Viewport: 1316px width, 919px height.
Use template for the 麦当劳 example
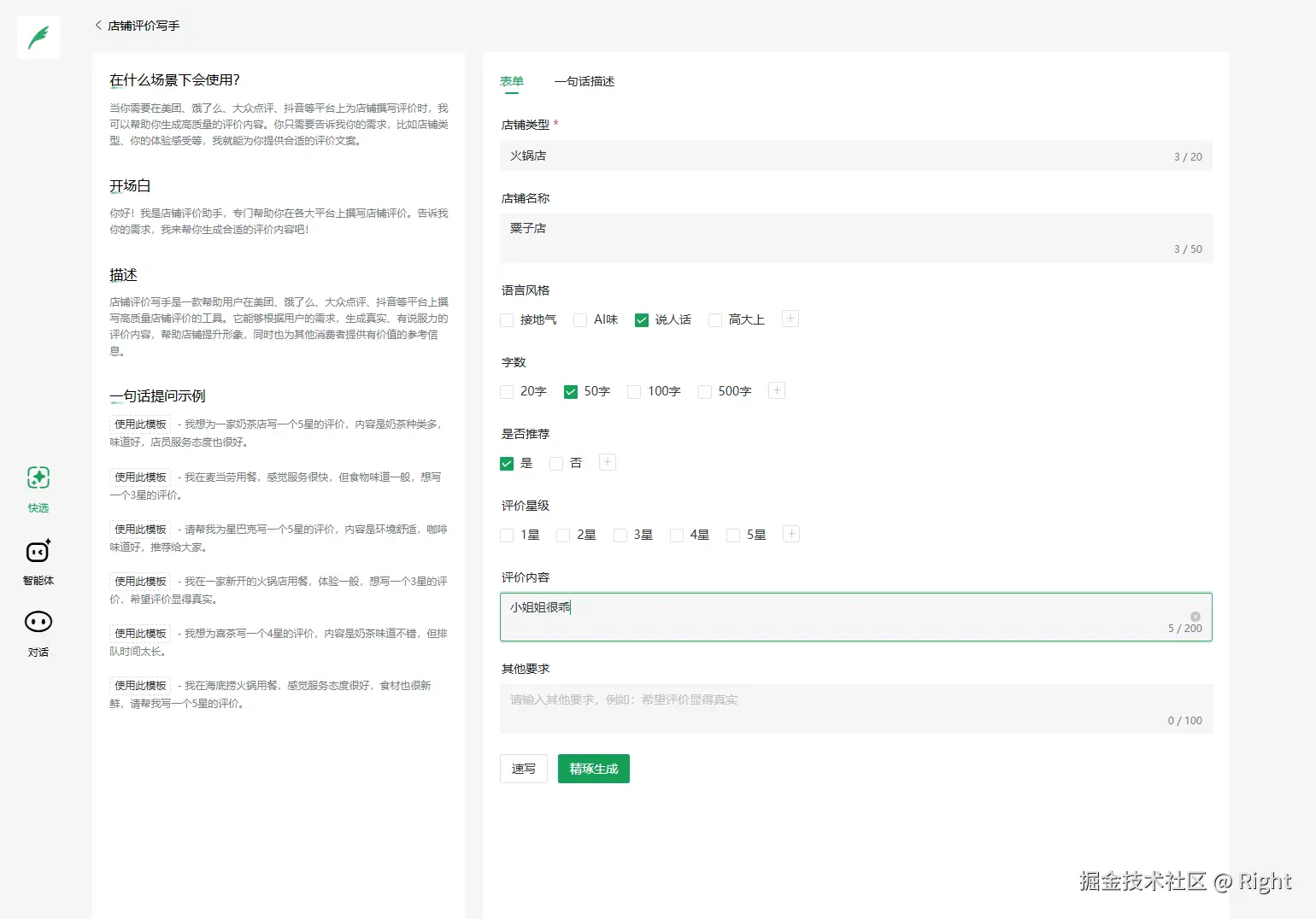[x=141, y=477]
